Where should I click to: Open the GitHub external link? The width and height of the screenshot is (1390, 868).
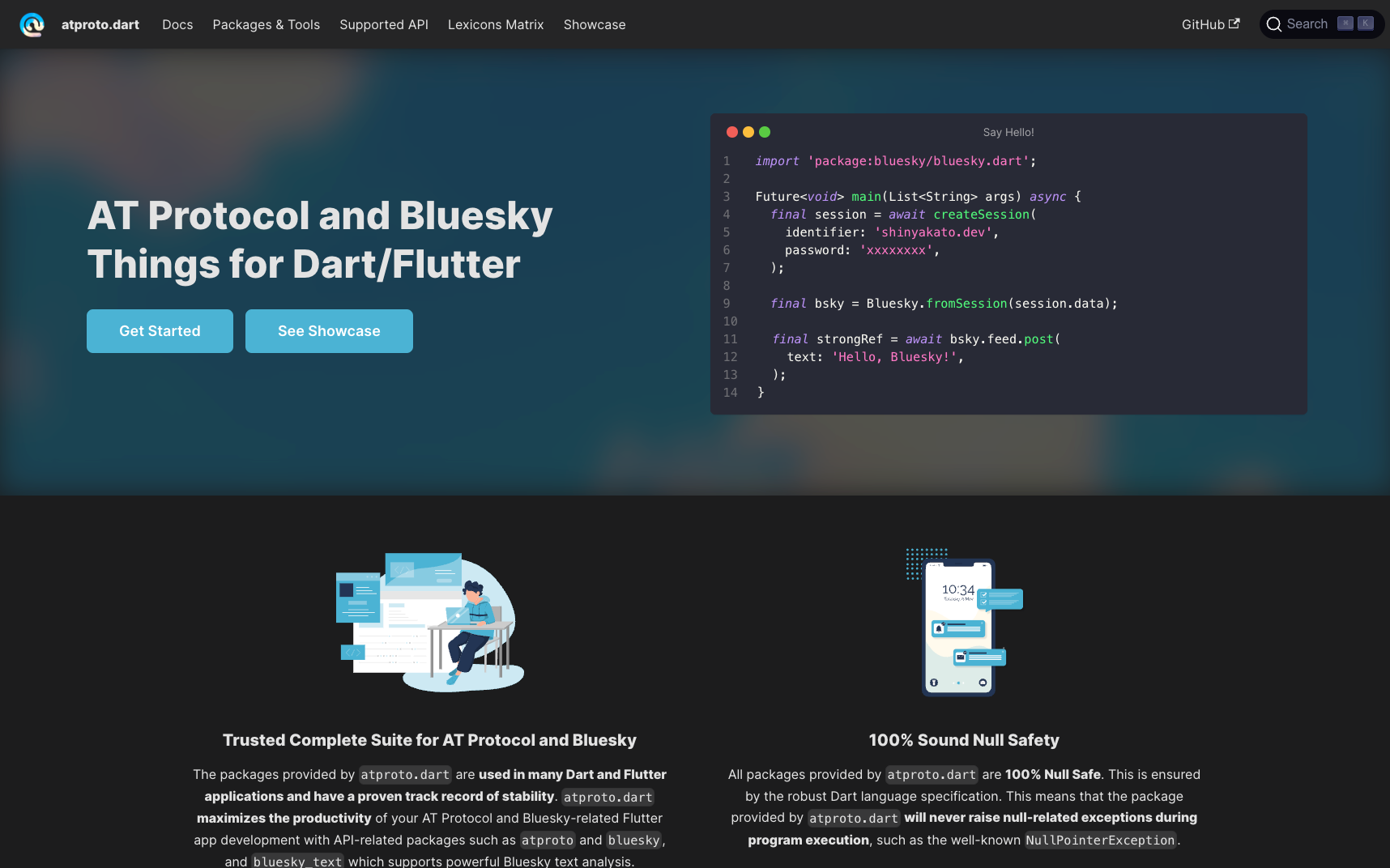[1210, 24]
